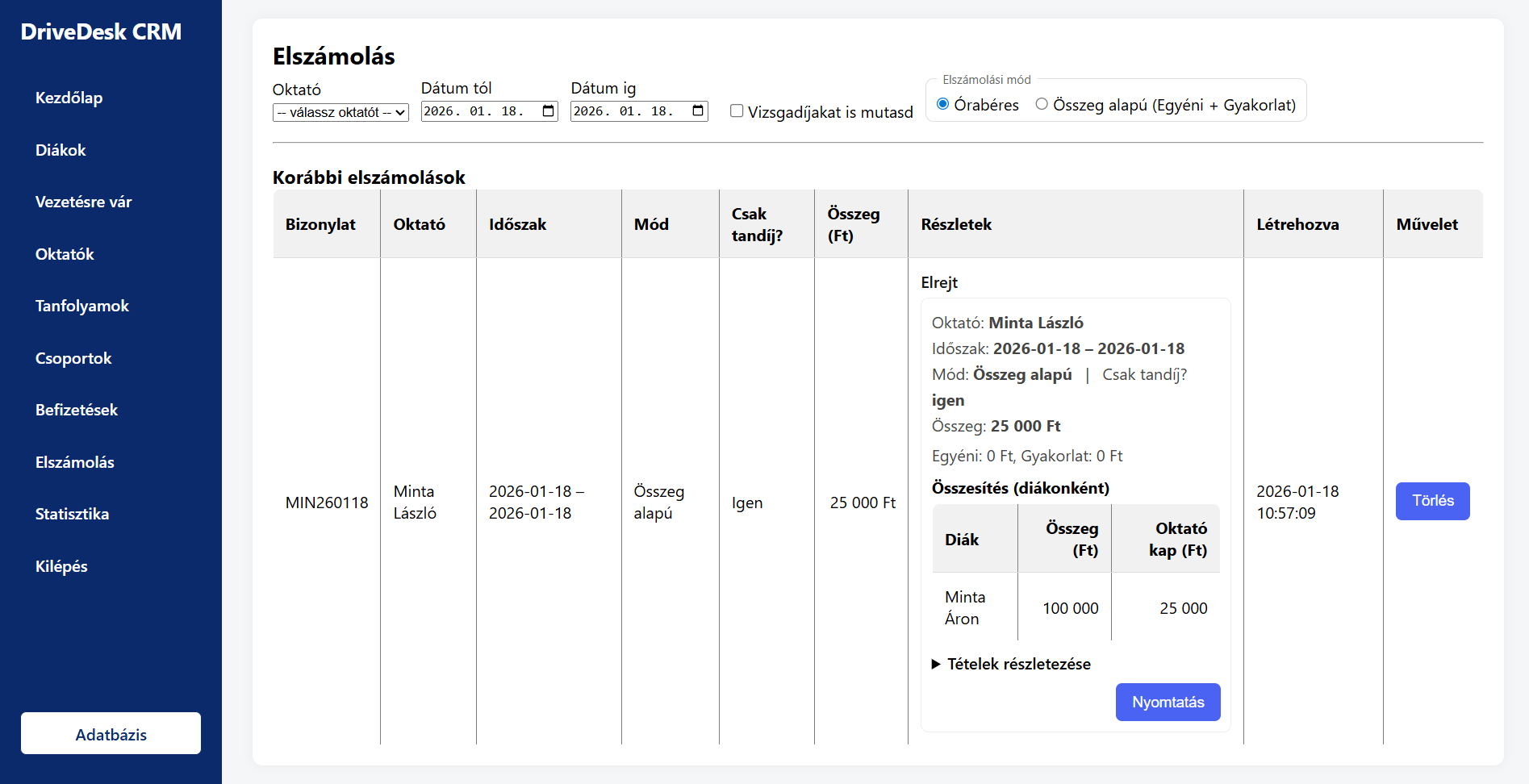Screen dimensions: 1529x784
Task: Open Diákok page
Action: [61, 150]
